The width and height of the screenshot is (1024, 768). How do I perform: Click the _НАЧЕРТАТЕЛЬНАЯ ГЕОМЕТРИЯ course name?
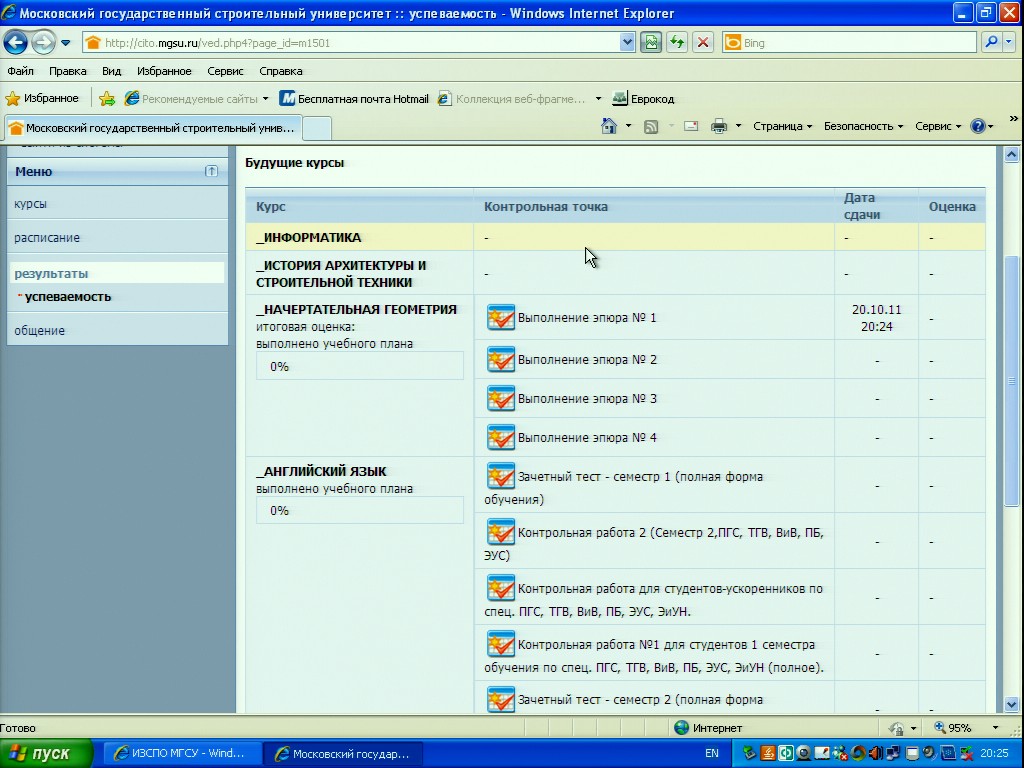click(357, 310)
